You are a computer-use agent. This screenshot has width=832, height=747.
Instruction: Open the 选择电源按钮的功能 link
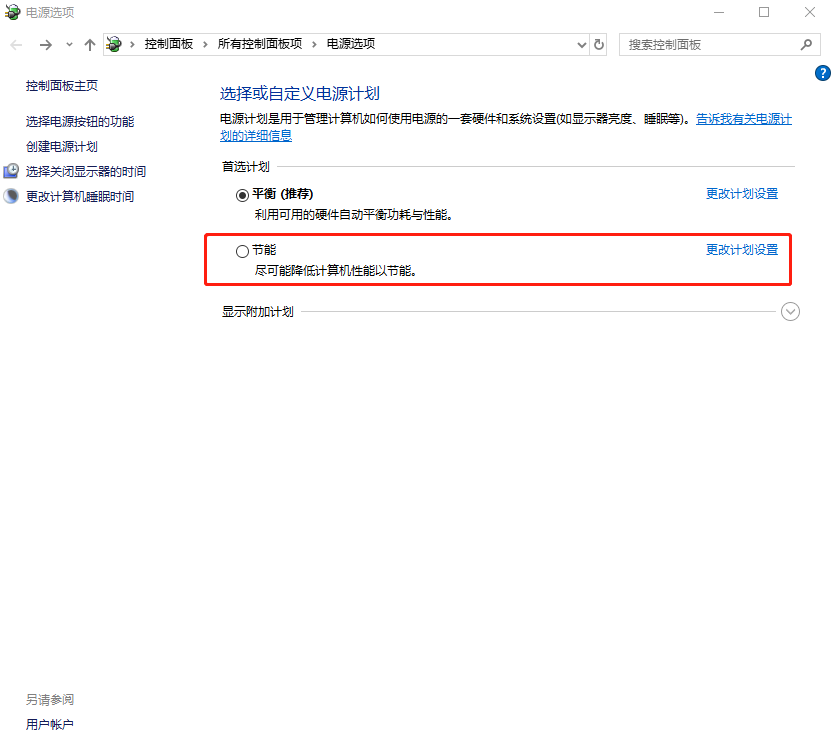pos(79,122)
